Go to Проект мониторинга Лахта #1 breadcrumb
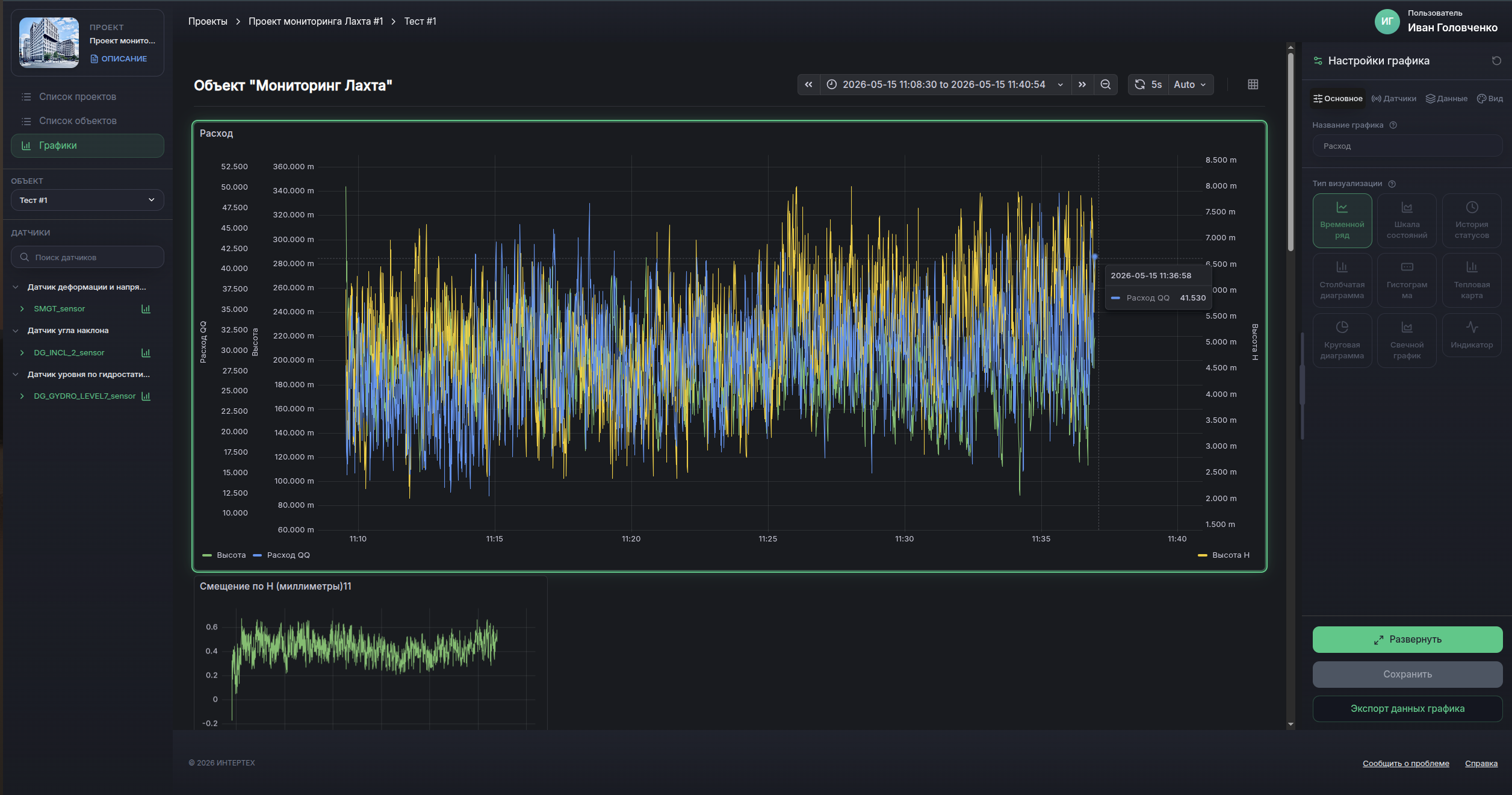 (315, 22)
